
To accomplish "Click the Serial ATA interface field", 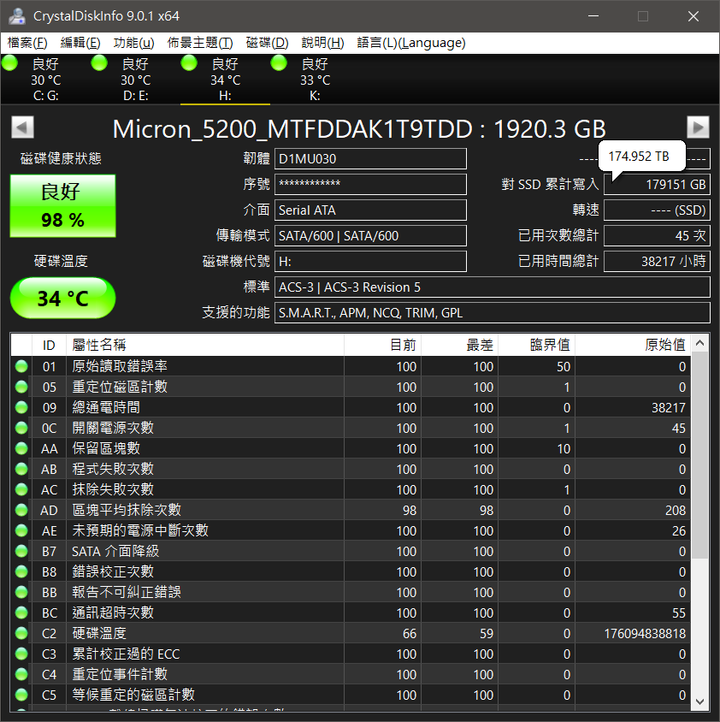I will [x=371, y=210].
